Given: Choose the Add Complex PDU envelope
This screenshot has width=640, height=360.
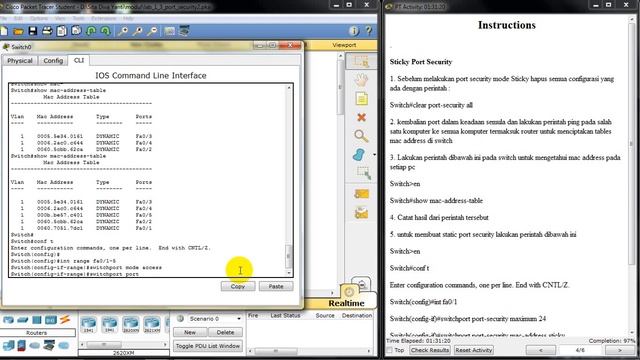Looking at the screenshot, I should coord(361,213).
